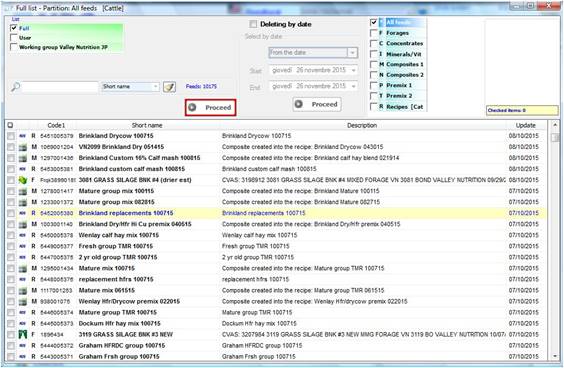Open the Start date picker dropdown
Screen dimensions: 564x368
354,70
